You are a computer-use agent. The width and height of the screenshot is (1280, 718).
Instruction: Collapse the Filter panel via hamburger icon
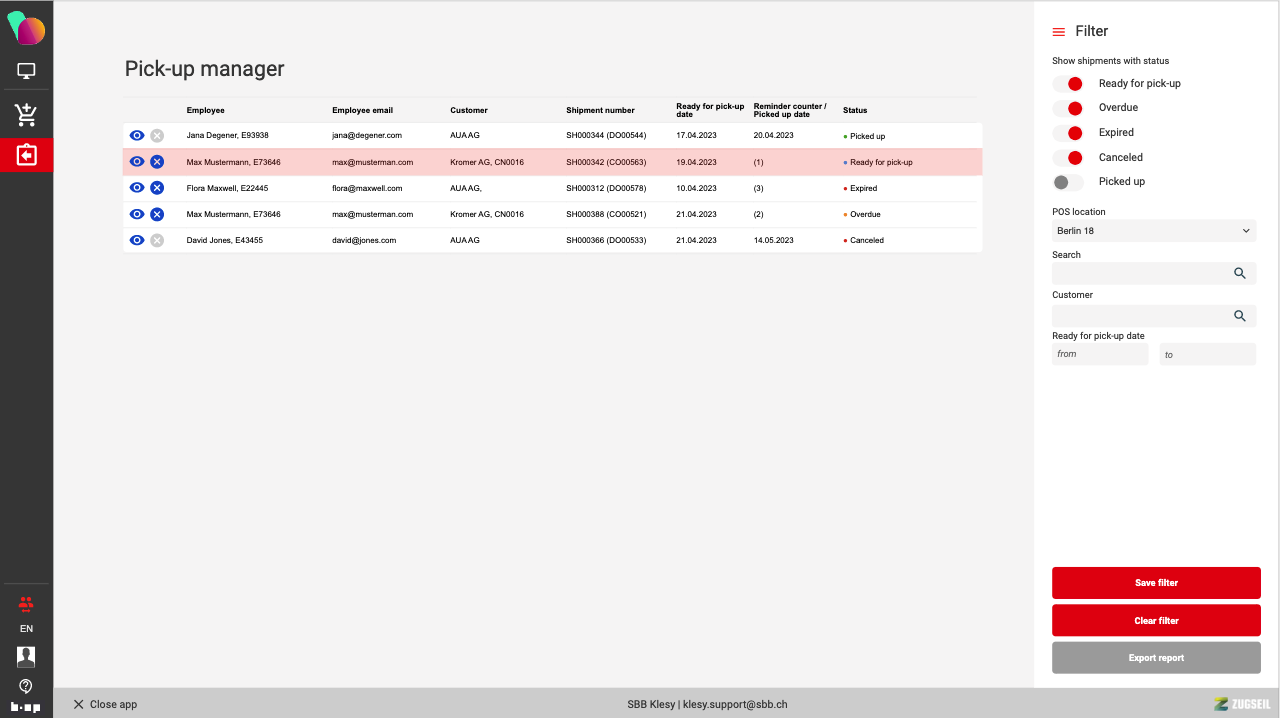point(1059,32)
